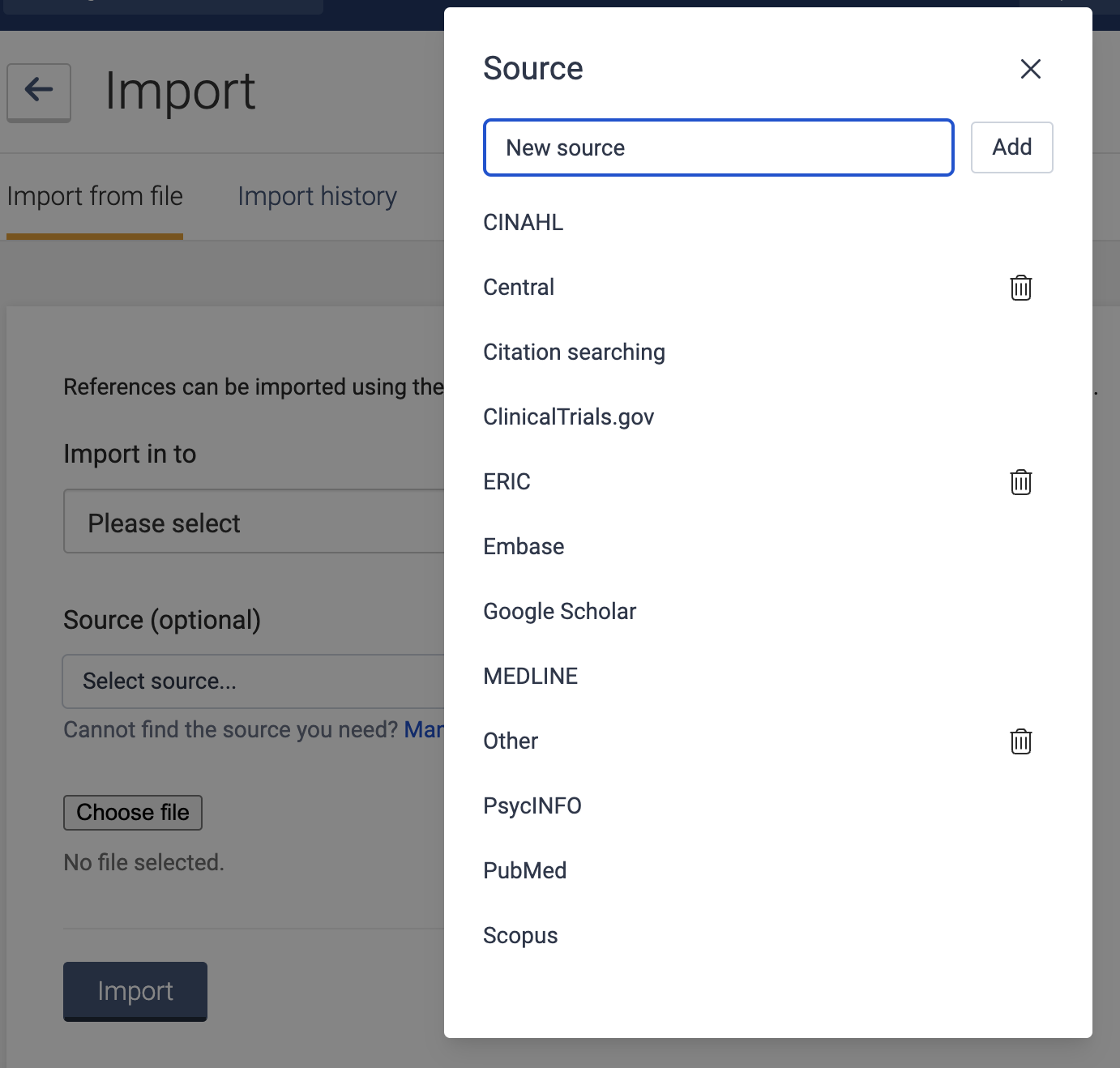Click the PubMed source entry

point(524,871)
